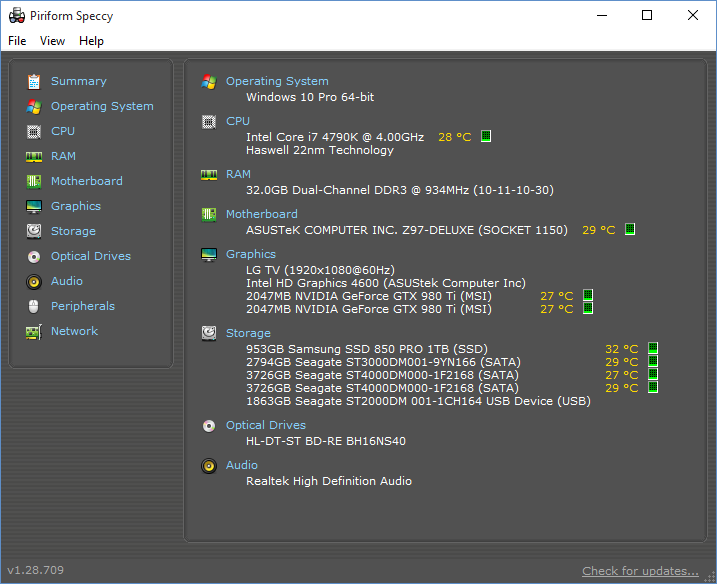Select Audio in the sidebar

(67, 281)
